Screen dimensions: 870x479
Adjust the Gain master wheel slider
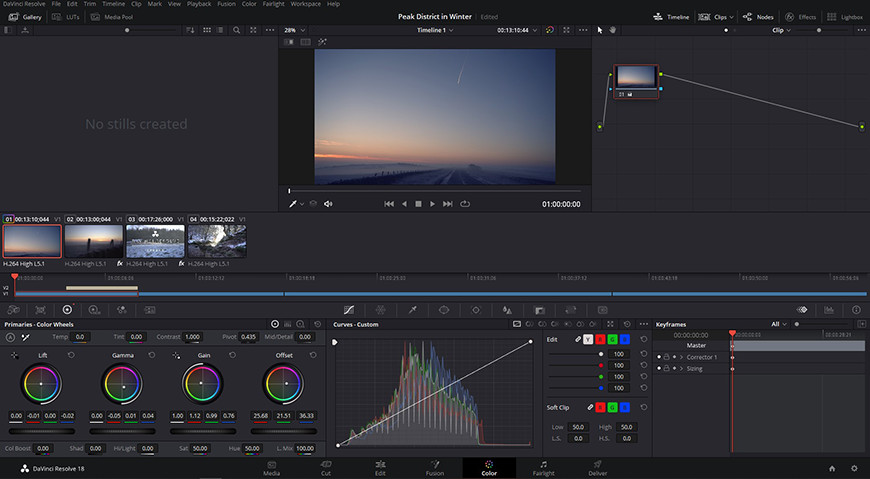203,431
